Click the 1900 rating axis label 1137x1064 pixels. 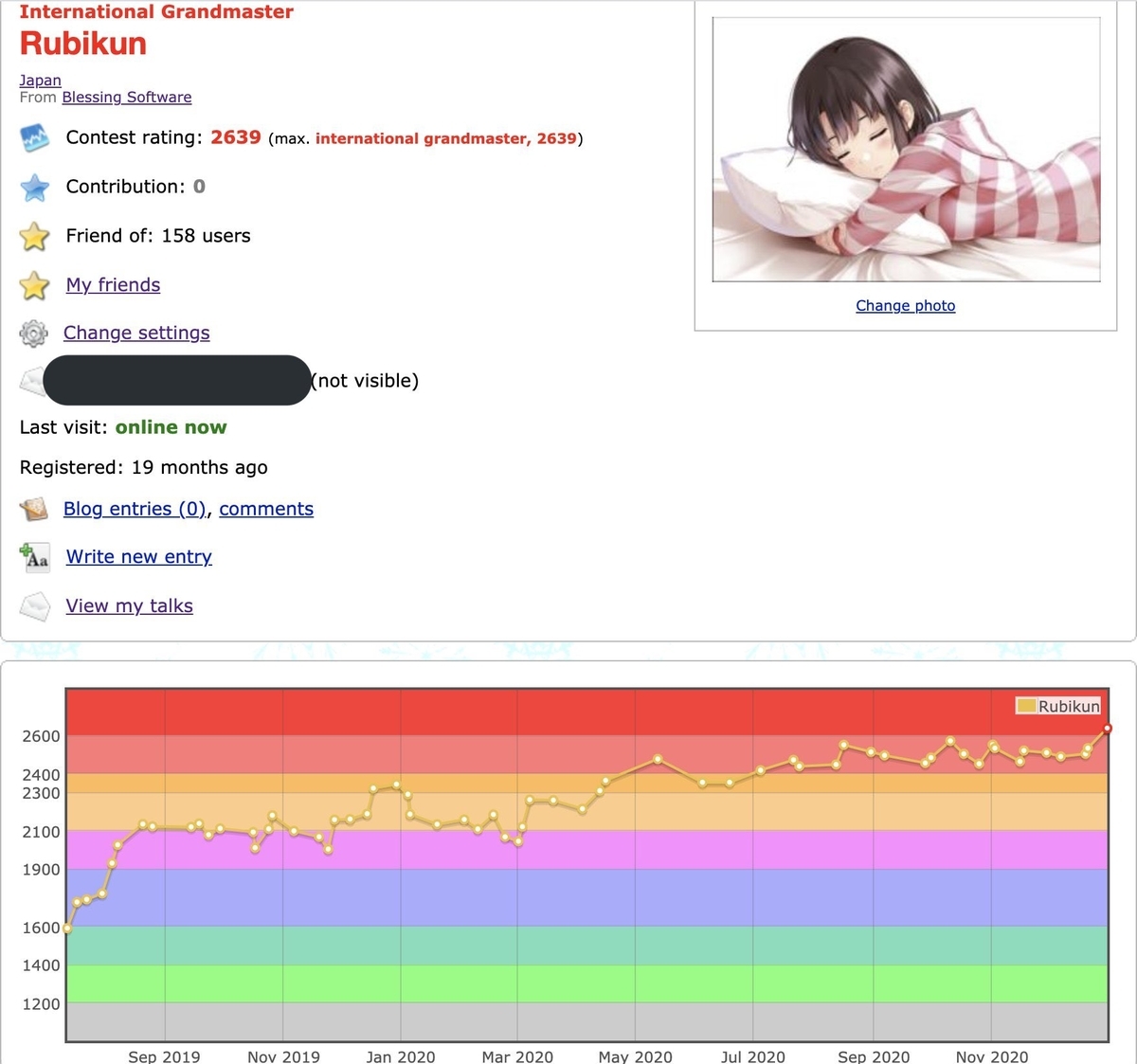(41, 870)
